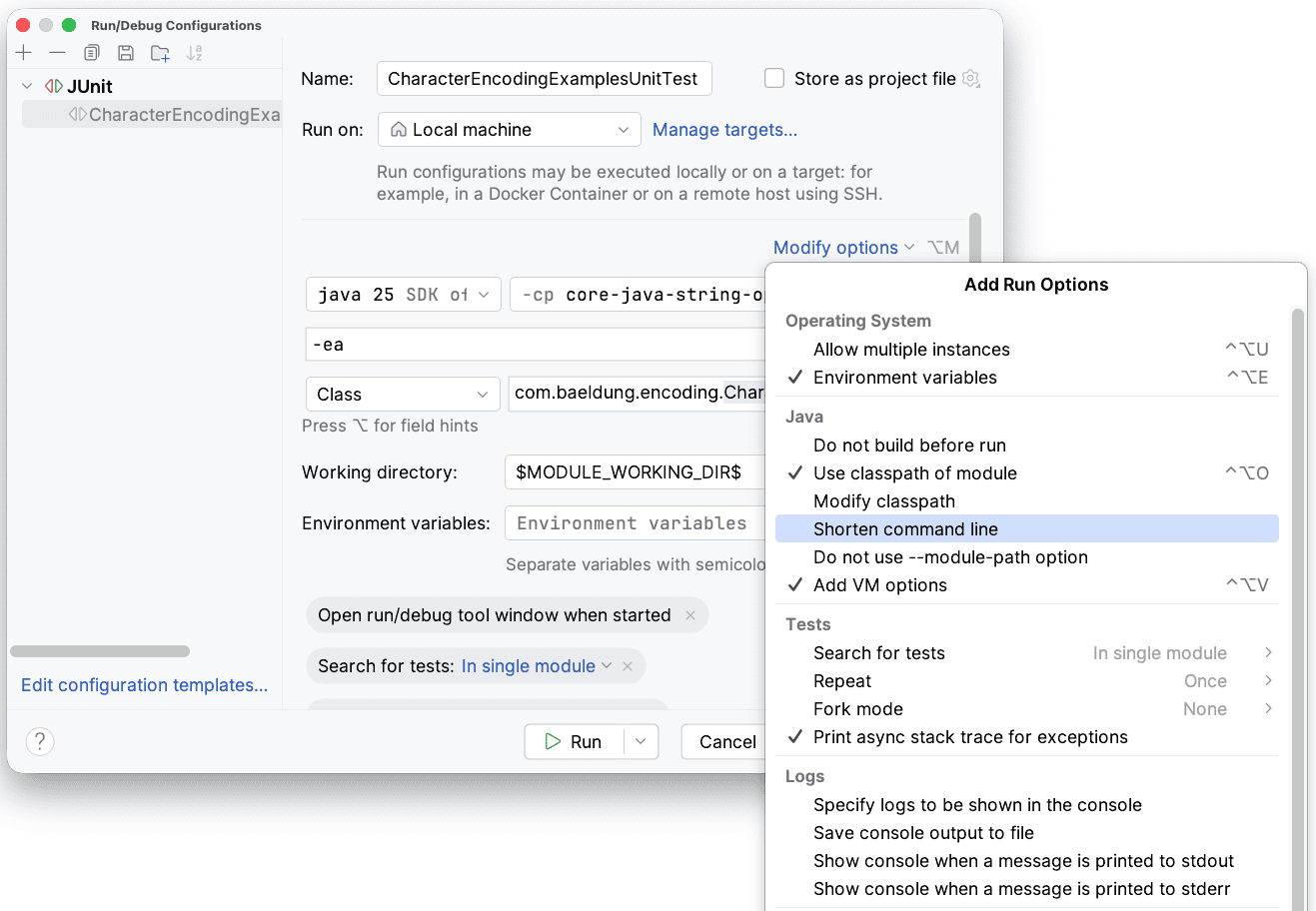Click the Create New Folder icon

(160, 53)
